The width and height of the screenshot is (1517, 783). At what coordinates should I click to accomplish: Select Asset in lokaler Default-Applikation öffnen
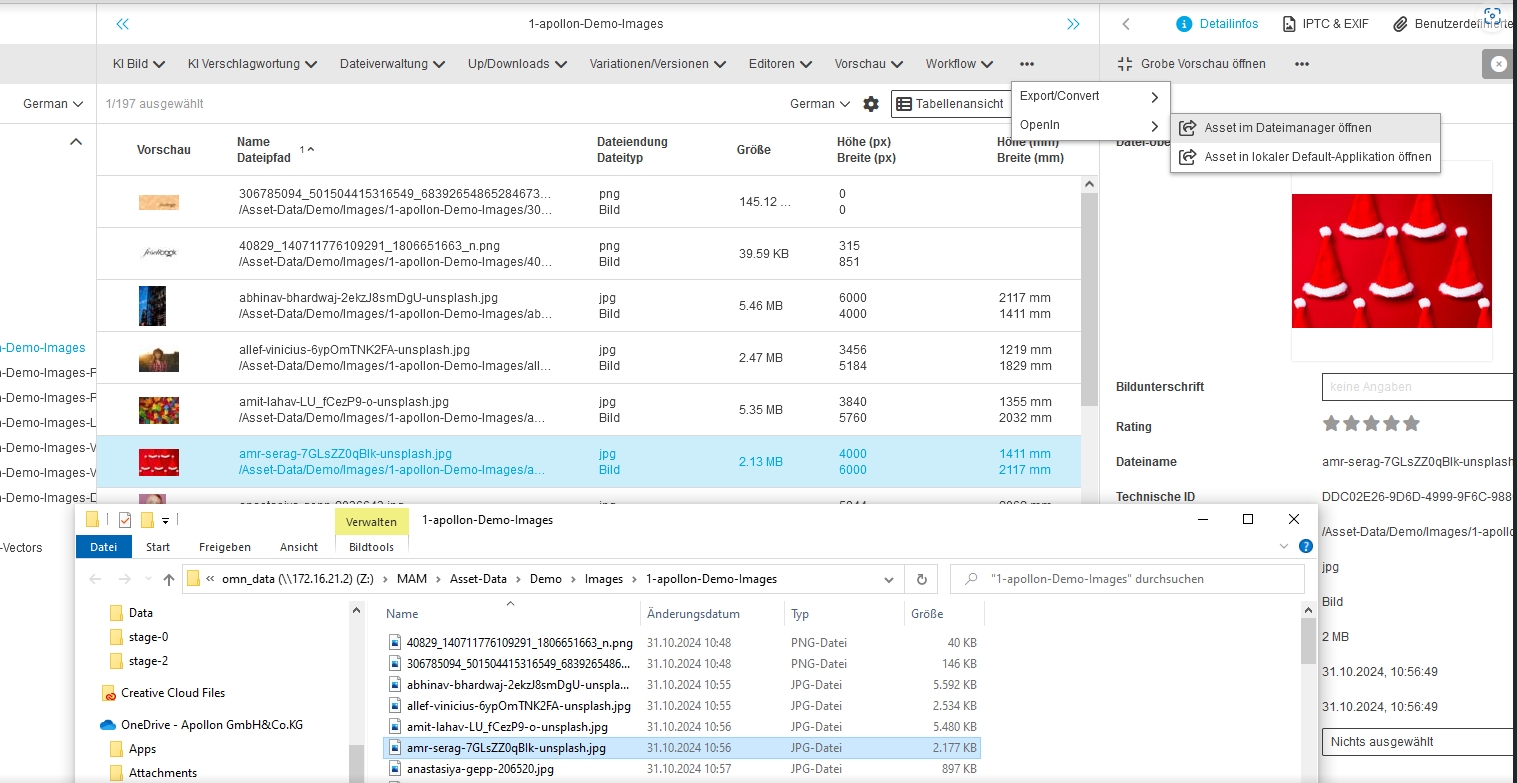click(x=1317, y=157)
